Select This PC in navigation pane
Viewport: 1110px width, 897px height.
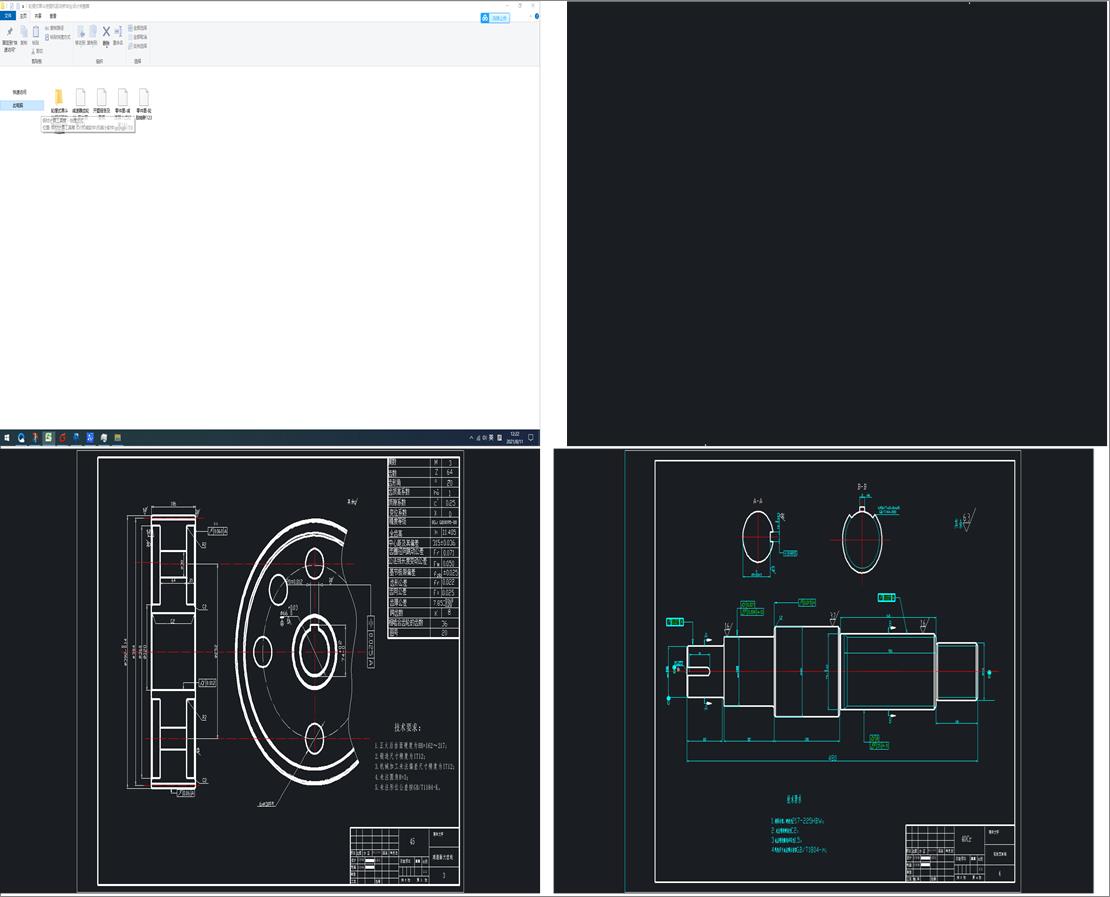click(19, 105)
